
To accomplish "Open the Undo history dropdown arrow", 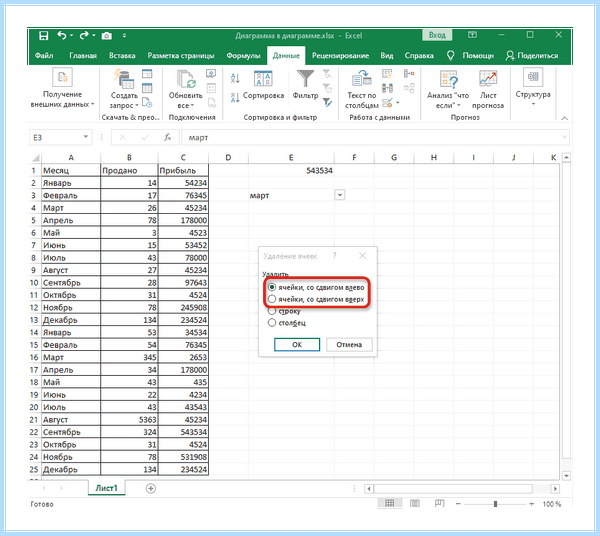I will point(72,36).
